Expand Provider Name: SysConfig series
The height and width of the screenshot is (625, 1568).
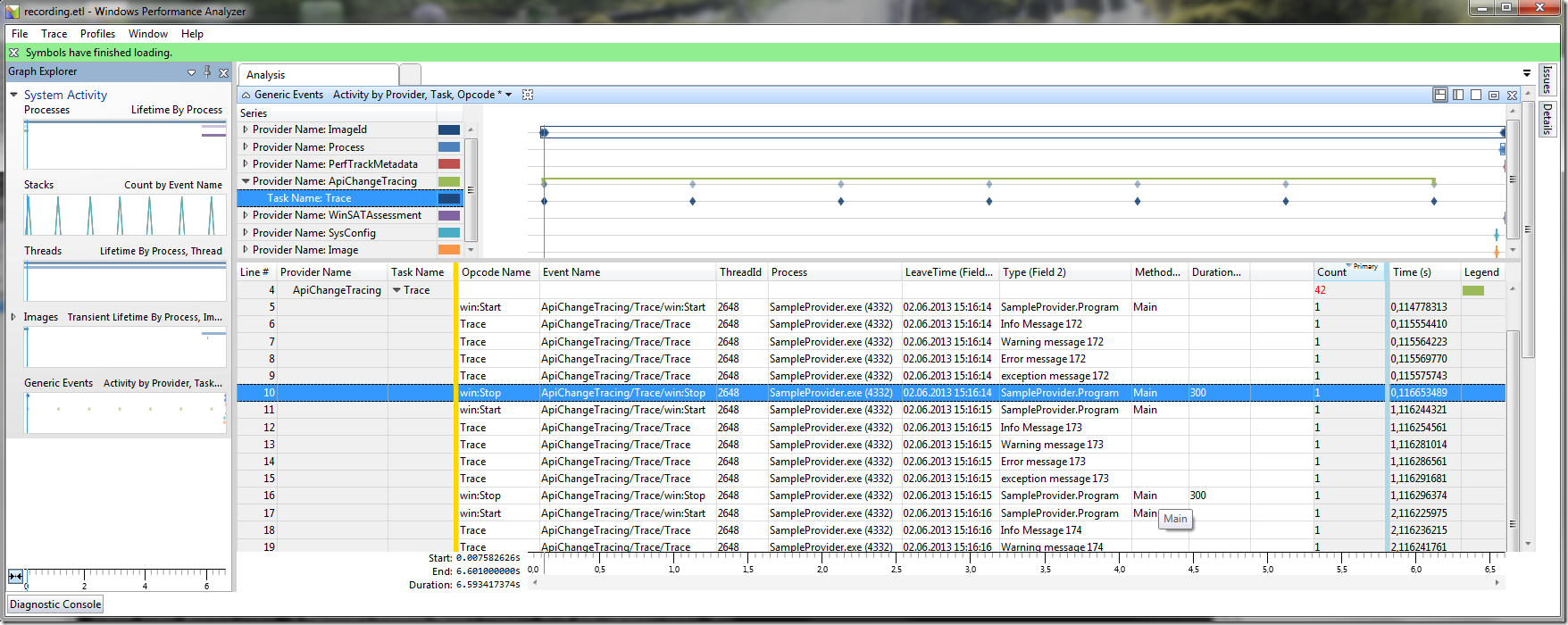tap(246, 233)
